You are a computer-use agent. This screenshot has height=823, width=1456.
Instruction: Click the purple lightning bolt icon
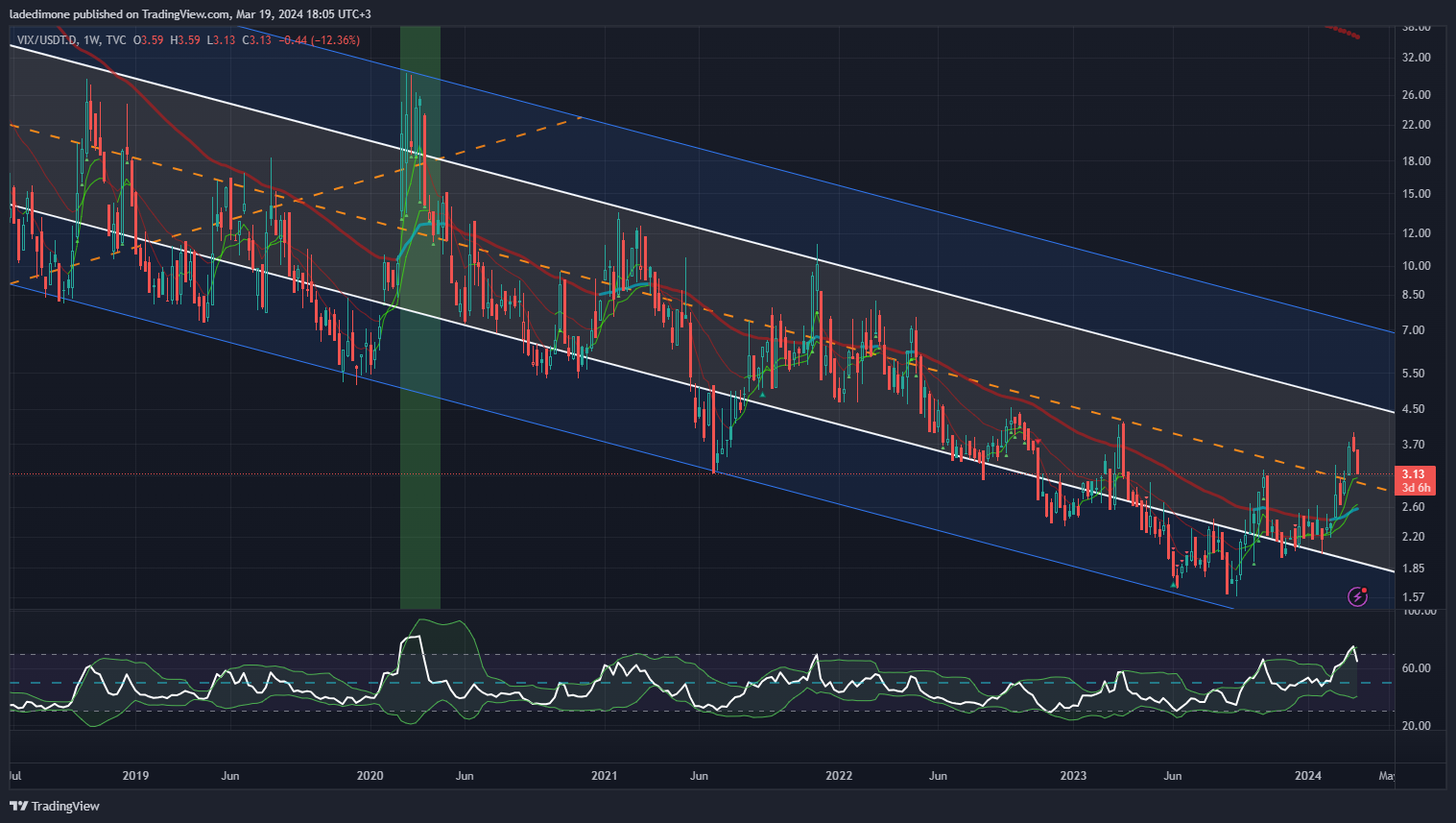point(1358,596)
